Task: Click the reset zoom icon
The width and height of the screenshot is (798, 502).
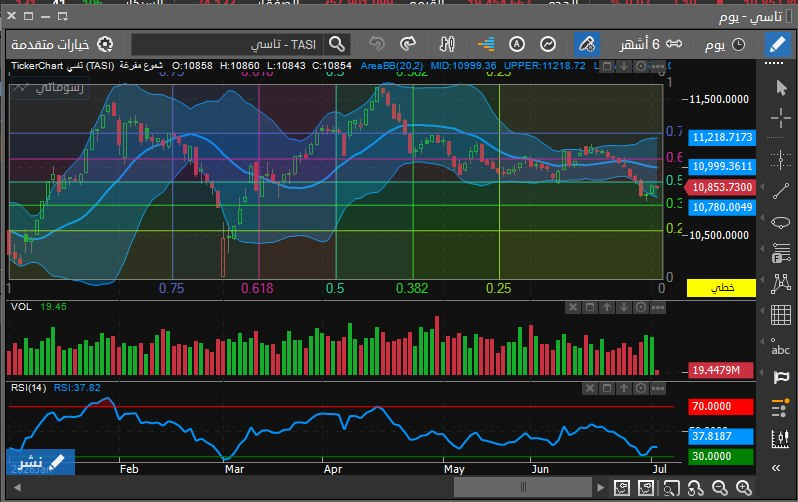Action: click(695, 488)
